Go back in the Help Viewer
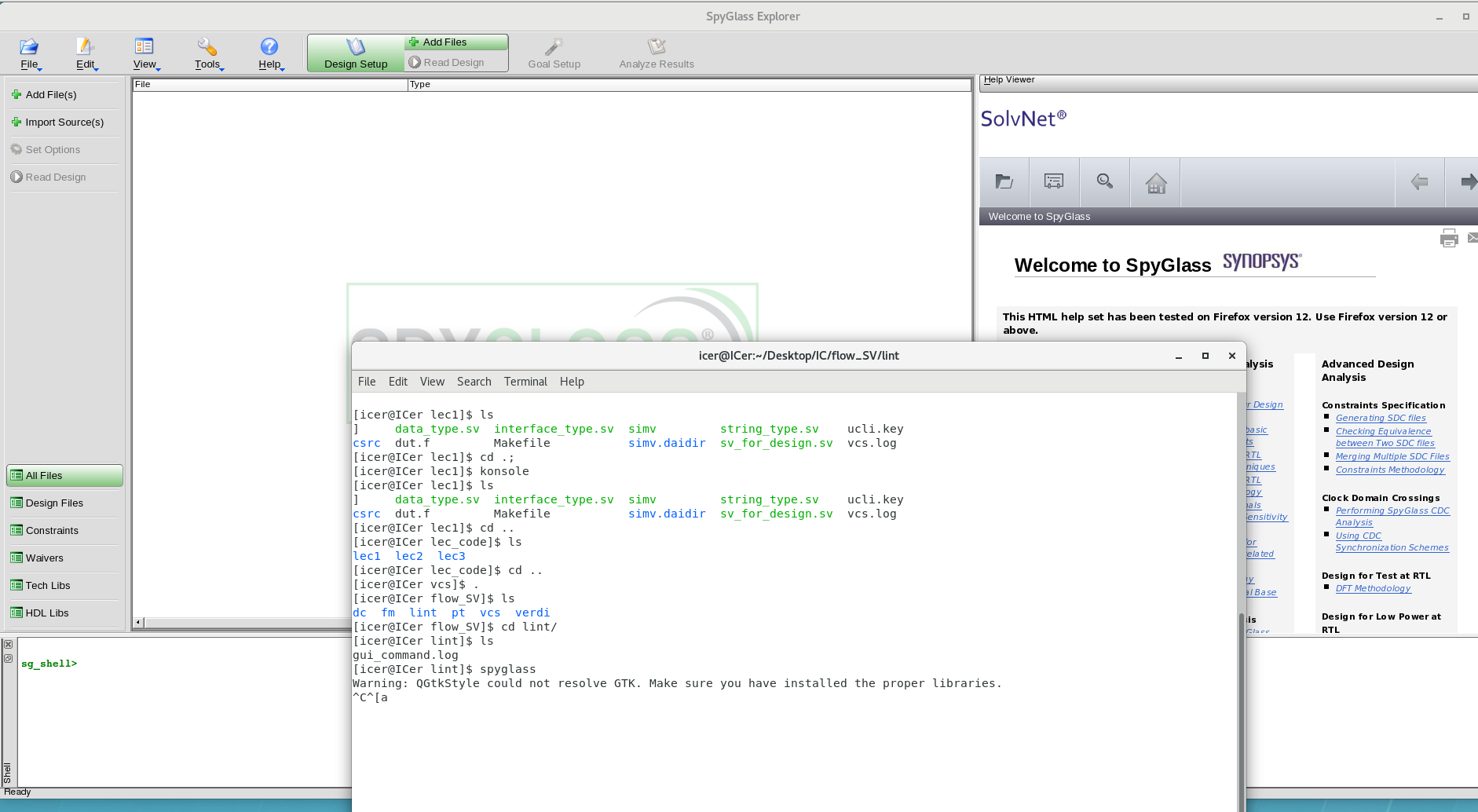The image size is (1478, 812). [1420, 182]
